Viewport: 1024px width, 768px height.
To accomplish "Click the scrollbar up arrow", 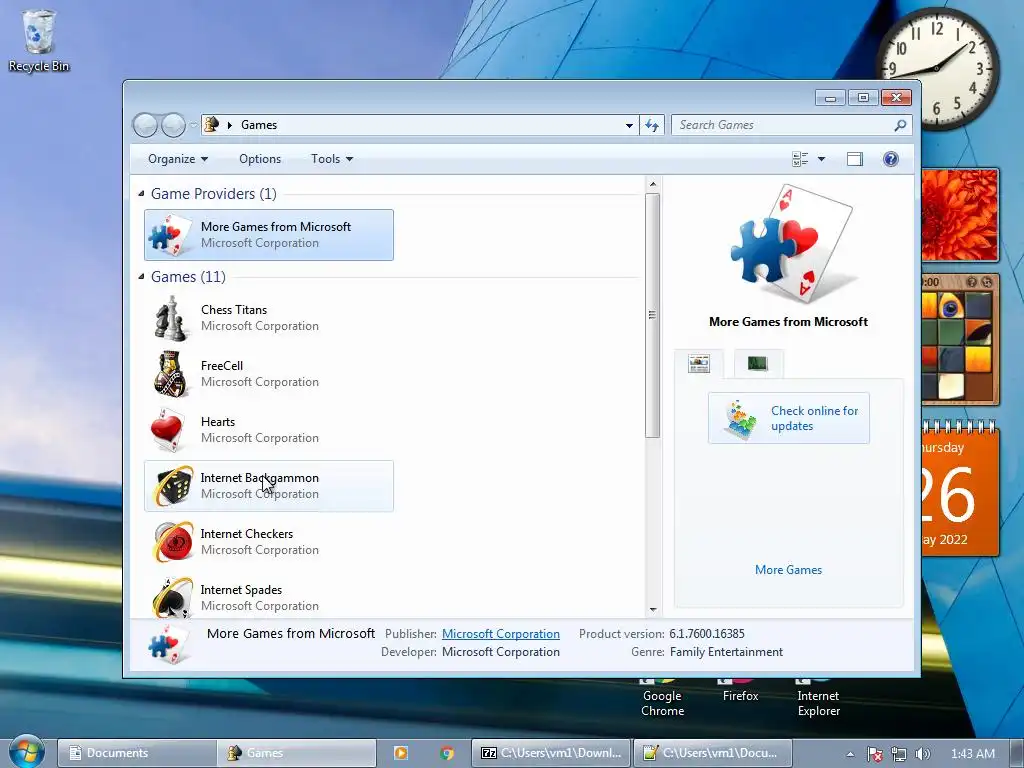I will [652, 185].
